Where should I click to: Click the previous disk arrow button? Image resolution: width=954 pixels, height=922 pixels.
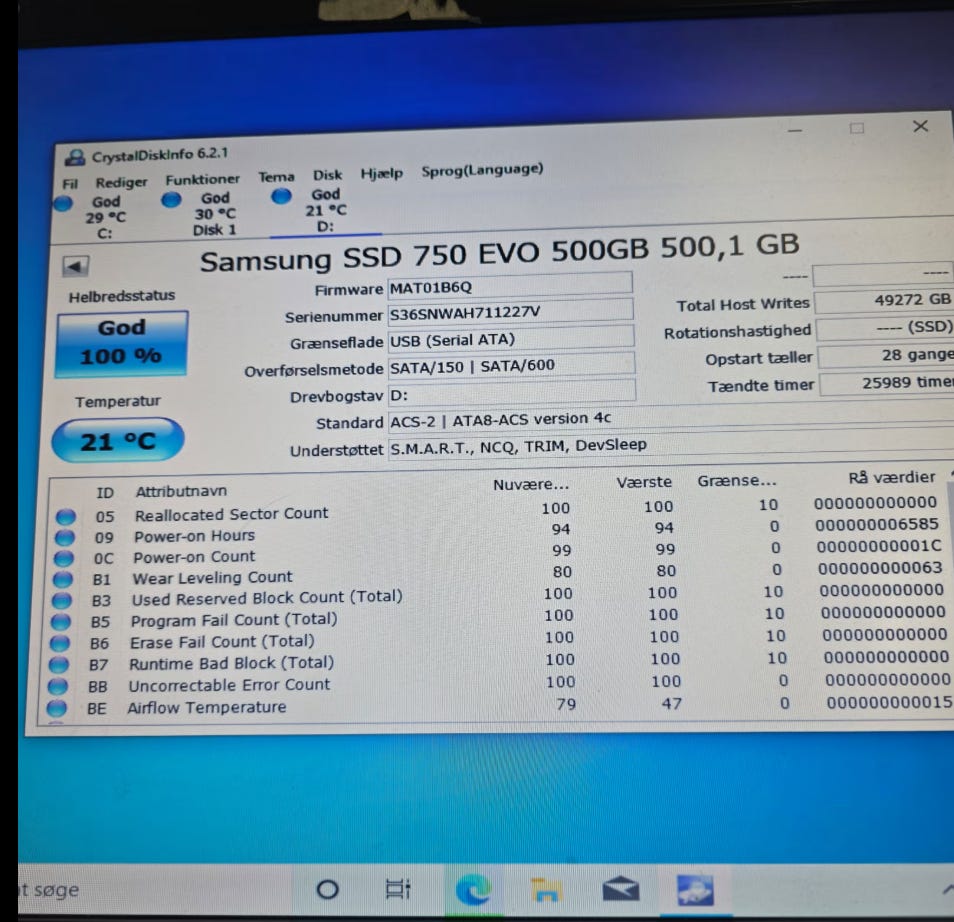tap(75, 267)
